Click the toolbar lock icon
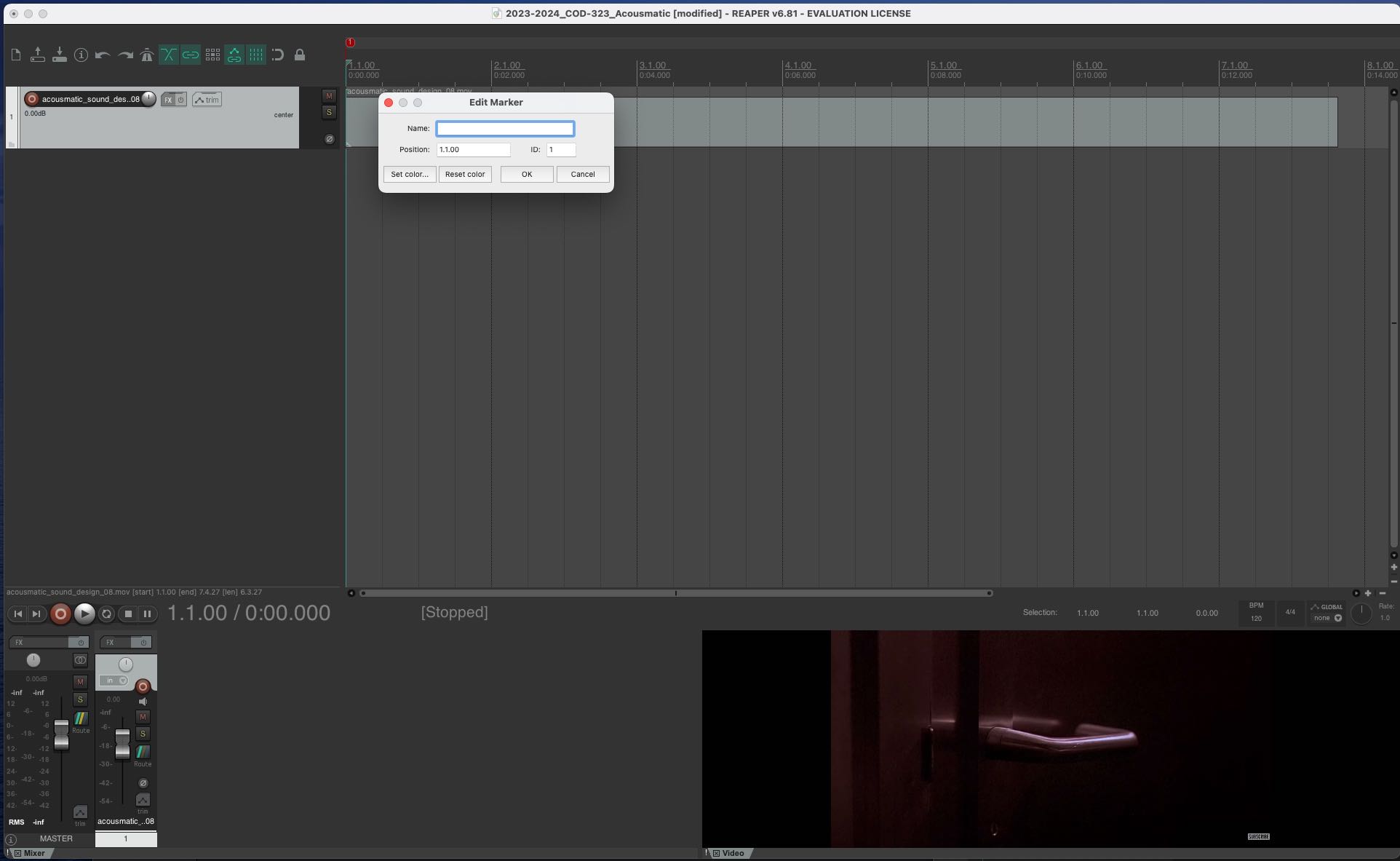 300,55
